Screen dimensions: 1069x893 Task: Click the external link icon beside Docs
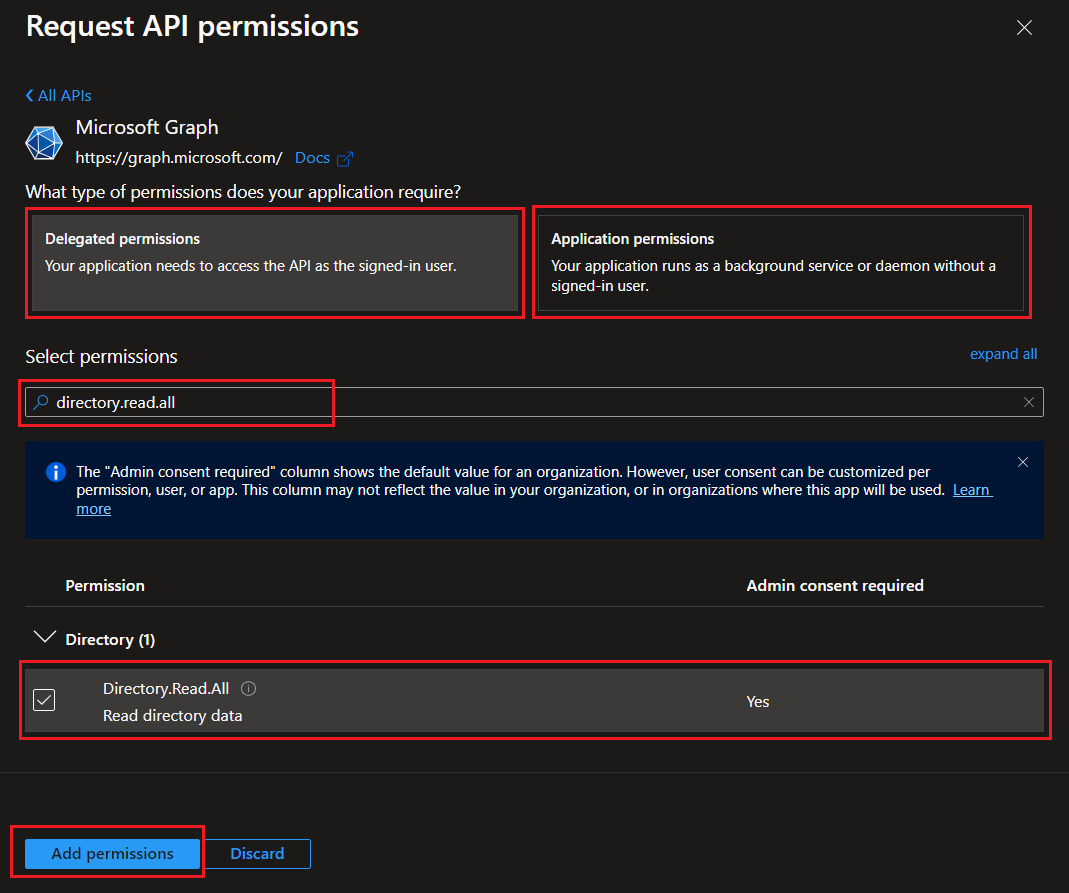[345, 158]
